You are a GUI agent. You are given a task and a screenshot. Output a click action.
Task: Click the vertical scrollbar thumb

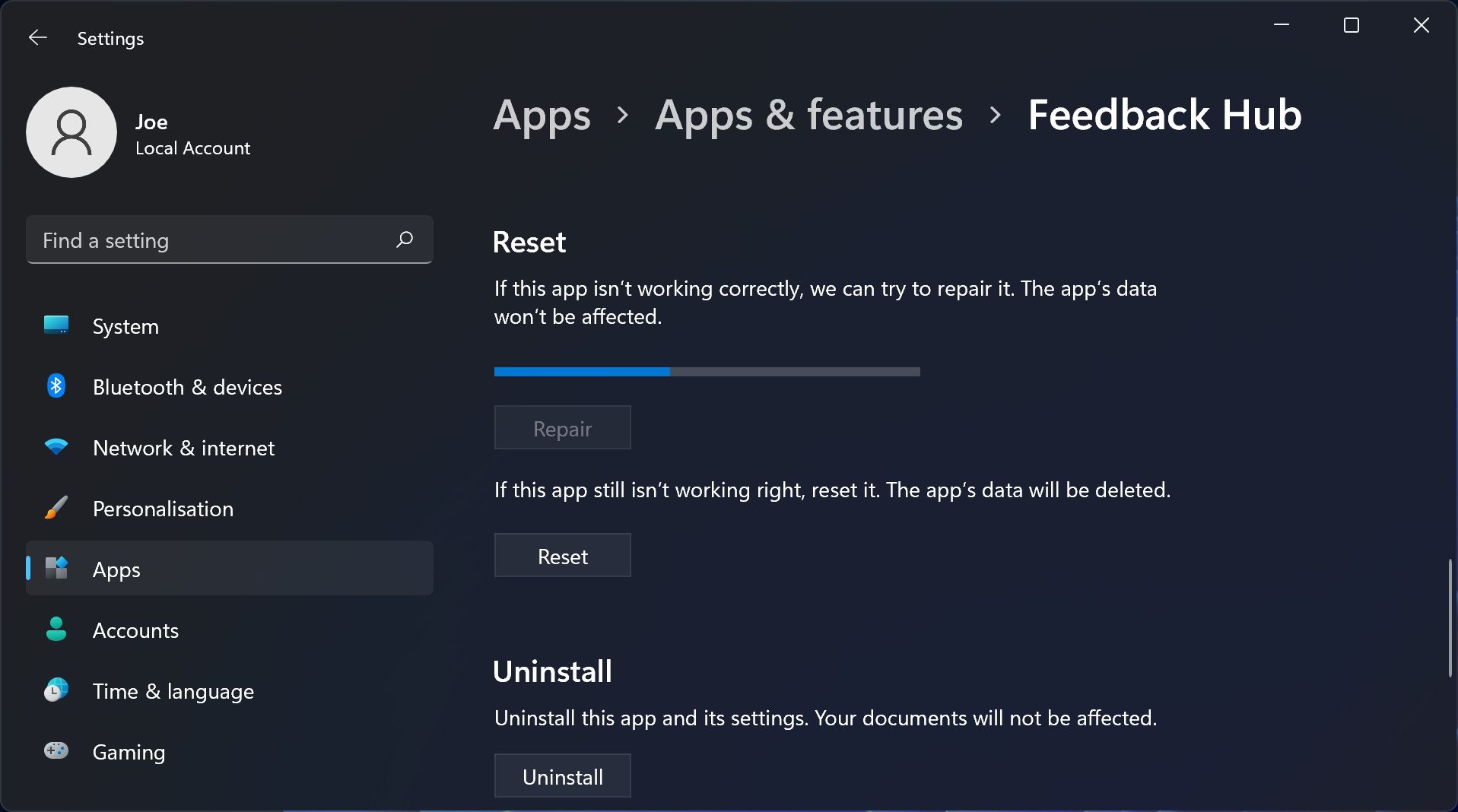click(1450, 618)
